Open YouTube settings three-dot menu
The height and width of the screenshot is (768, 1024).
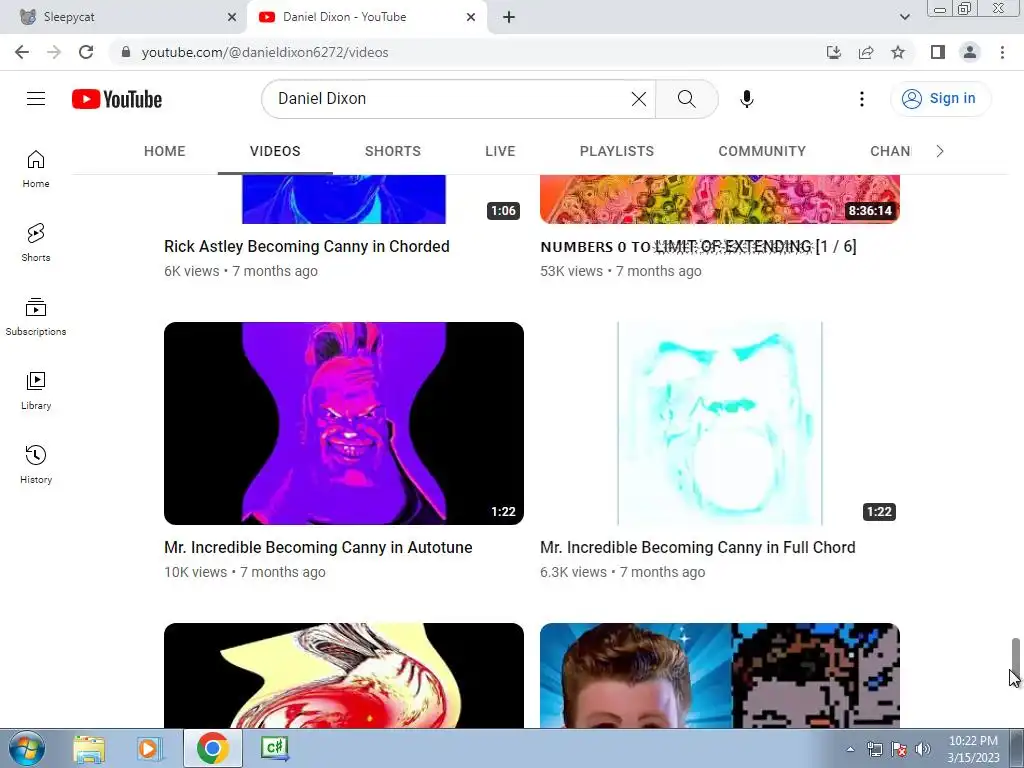[x=861, y=99]
